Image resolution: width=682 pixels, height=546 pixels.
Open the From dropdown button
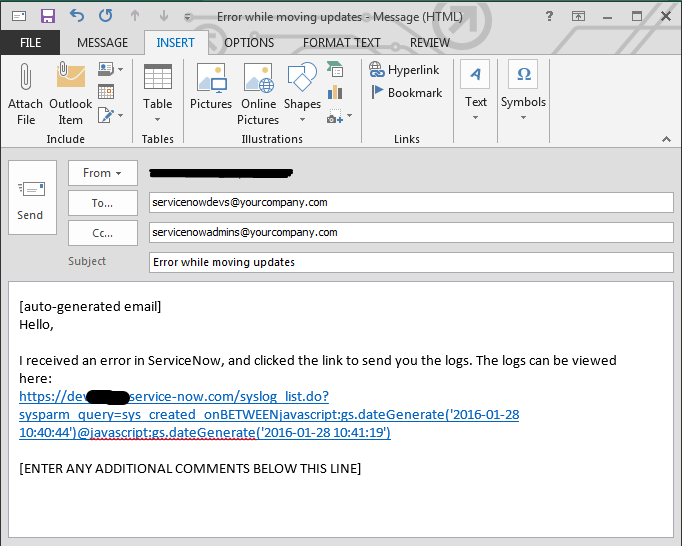click(103, 173)
